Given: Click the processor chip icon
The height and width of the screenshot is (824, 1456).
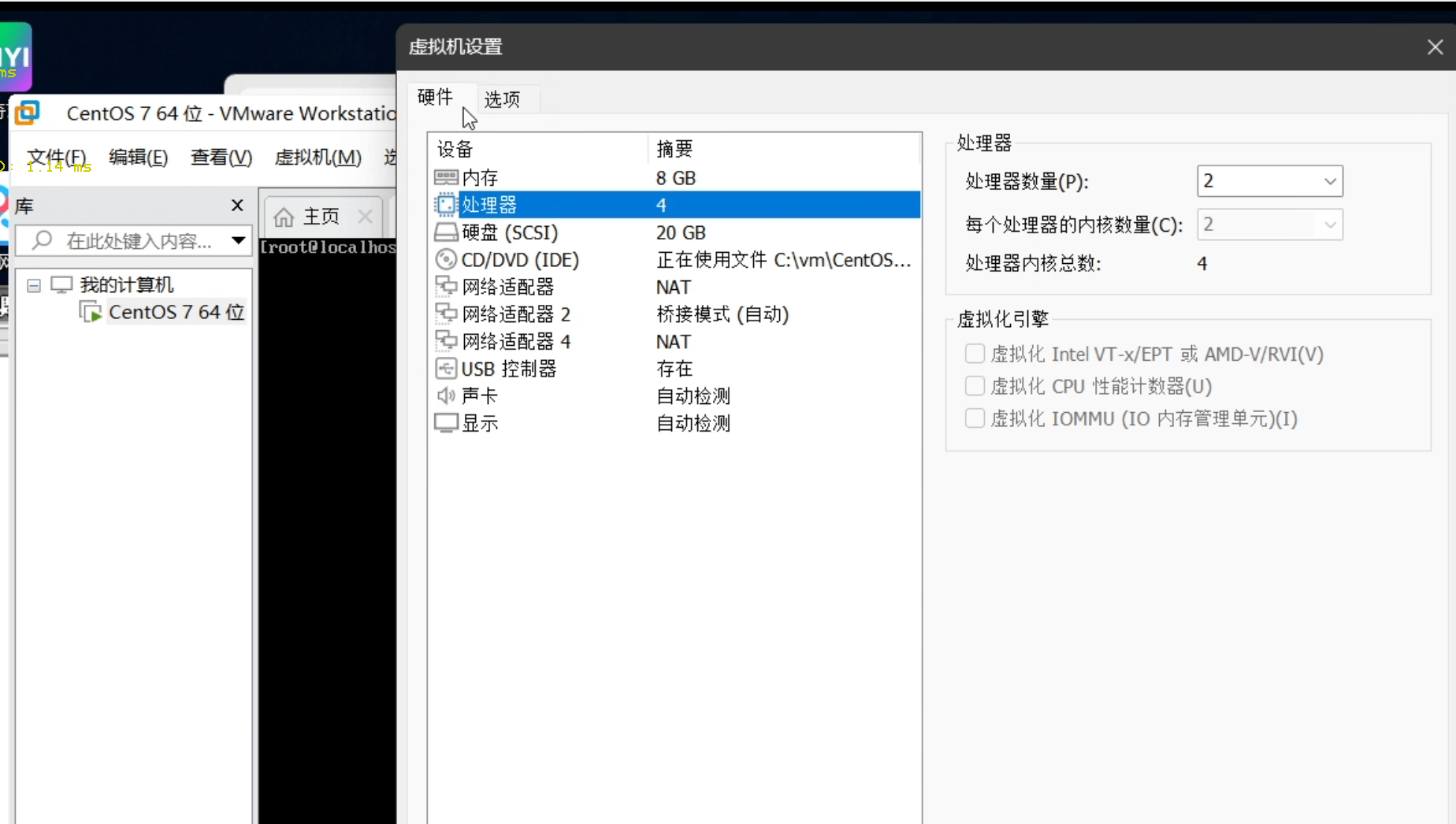Looking at the screenshot, I should coord(446,205).
